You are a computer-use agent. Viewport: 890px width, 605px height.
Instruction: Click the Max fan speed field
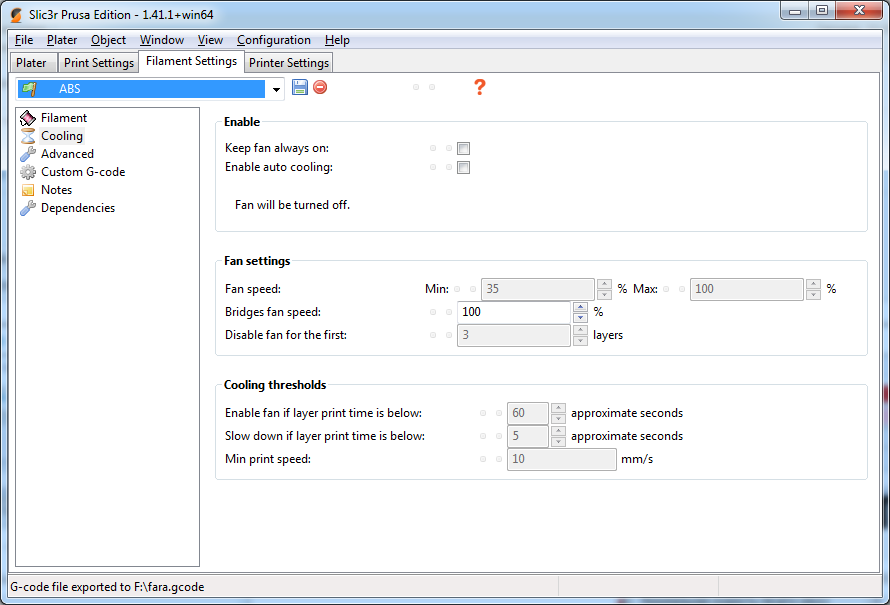[x=746, y=289]
